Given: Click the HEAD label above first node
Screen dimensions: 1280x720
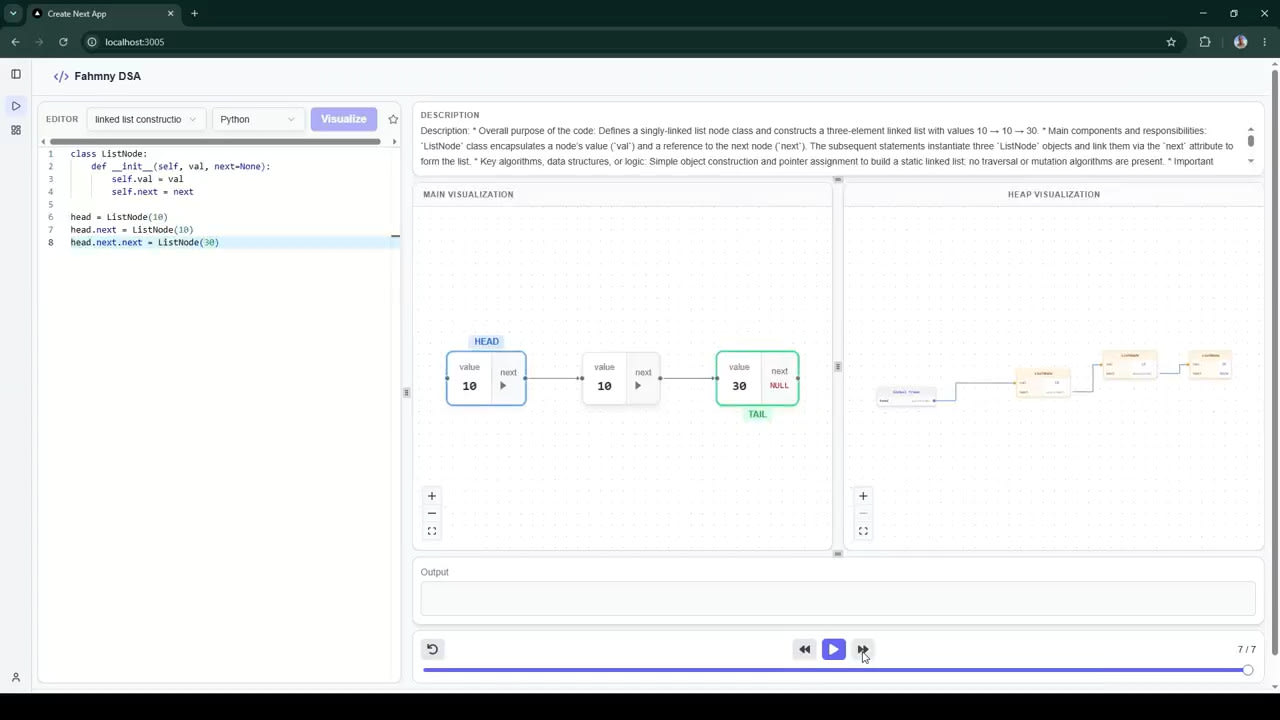Looking at the screenshot, I should (486, 342).
